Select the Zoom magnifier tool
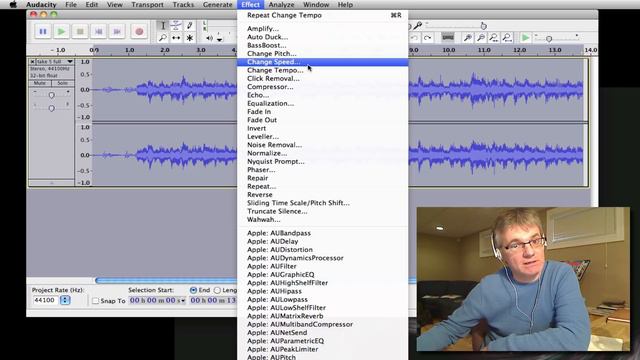This screenshot has height=360, width=640. point(162,38)
